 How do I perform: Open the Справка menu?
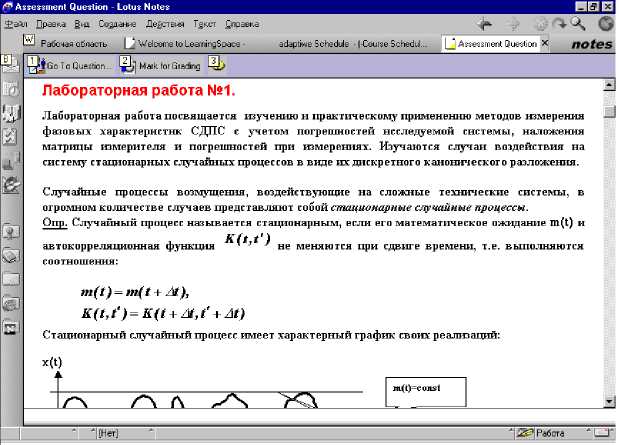click(x=242, y=24)
